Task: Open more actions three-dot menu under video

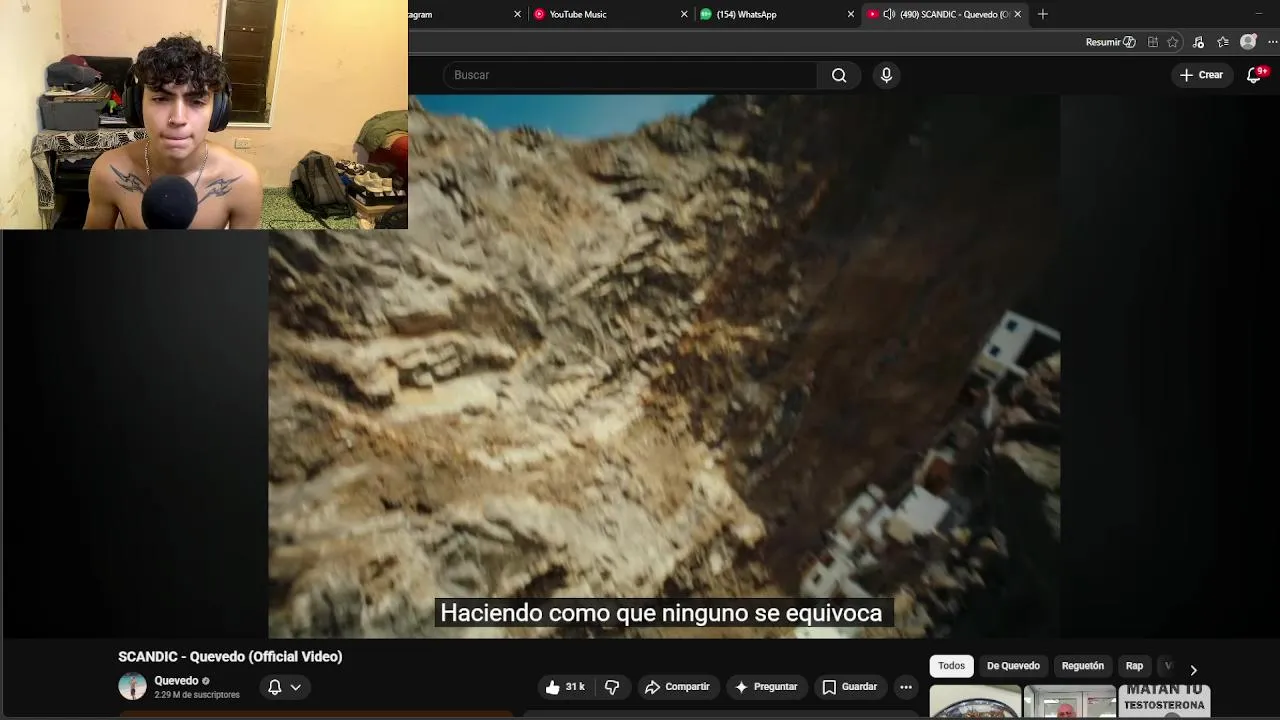Action: 905,687
